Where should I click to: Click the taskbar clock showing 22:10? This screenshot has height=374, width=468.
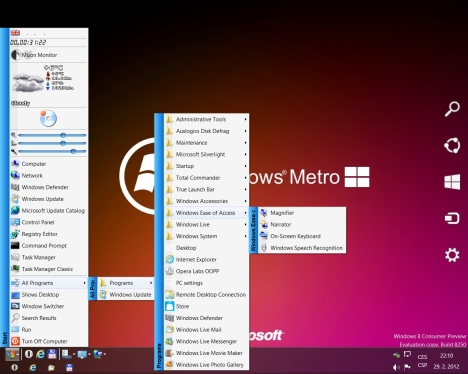click(446, 355)
